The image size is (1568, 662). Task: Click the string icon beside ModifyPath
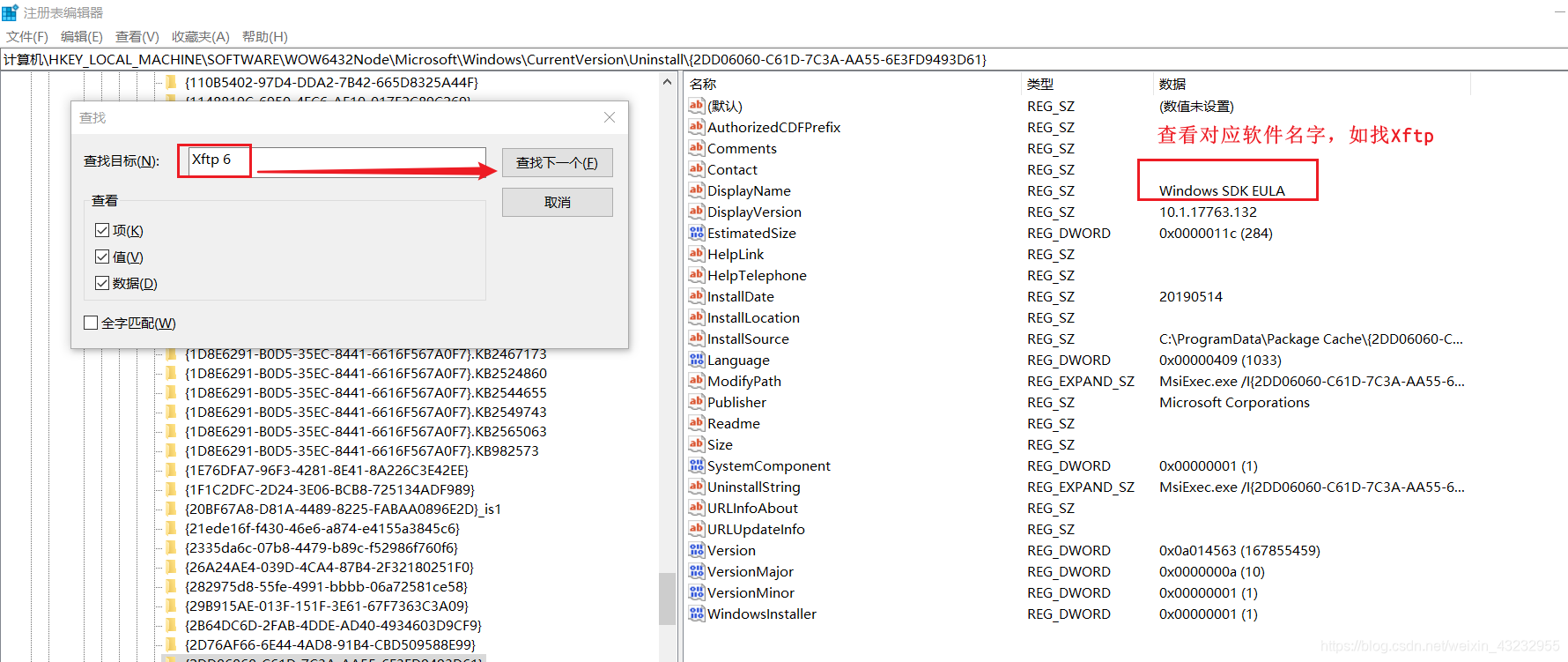coord(697,381)
